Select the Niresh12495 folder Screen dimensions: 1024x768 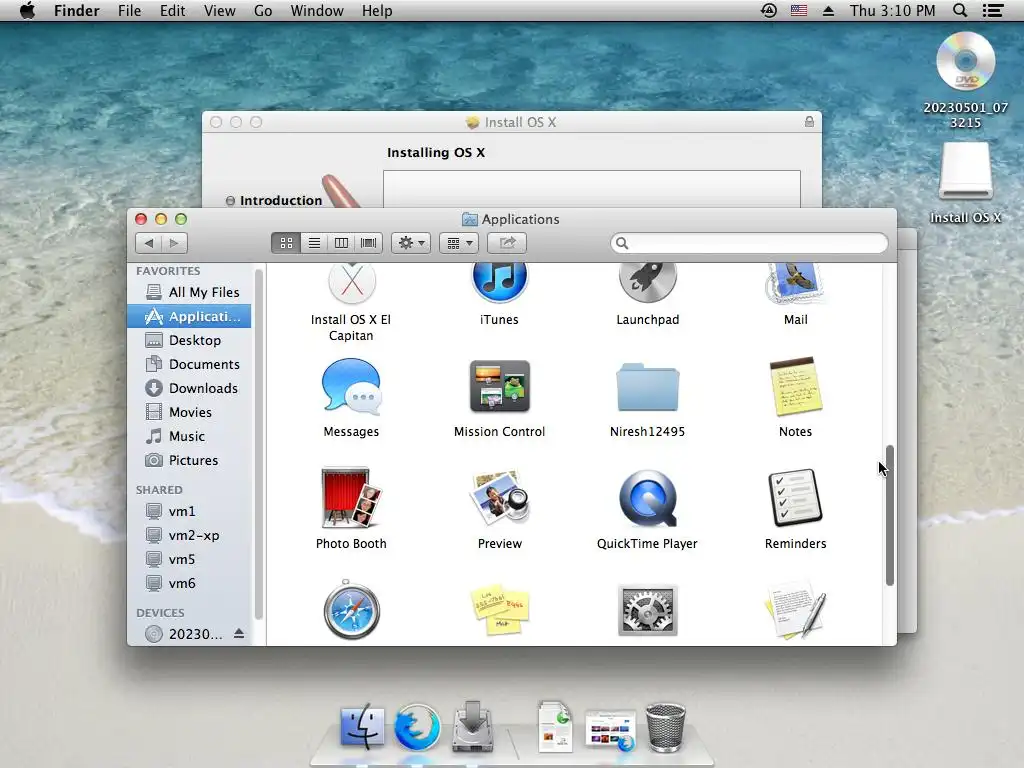coord(647,387)
